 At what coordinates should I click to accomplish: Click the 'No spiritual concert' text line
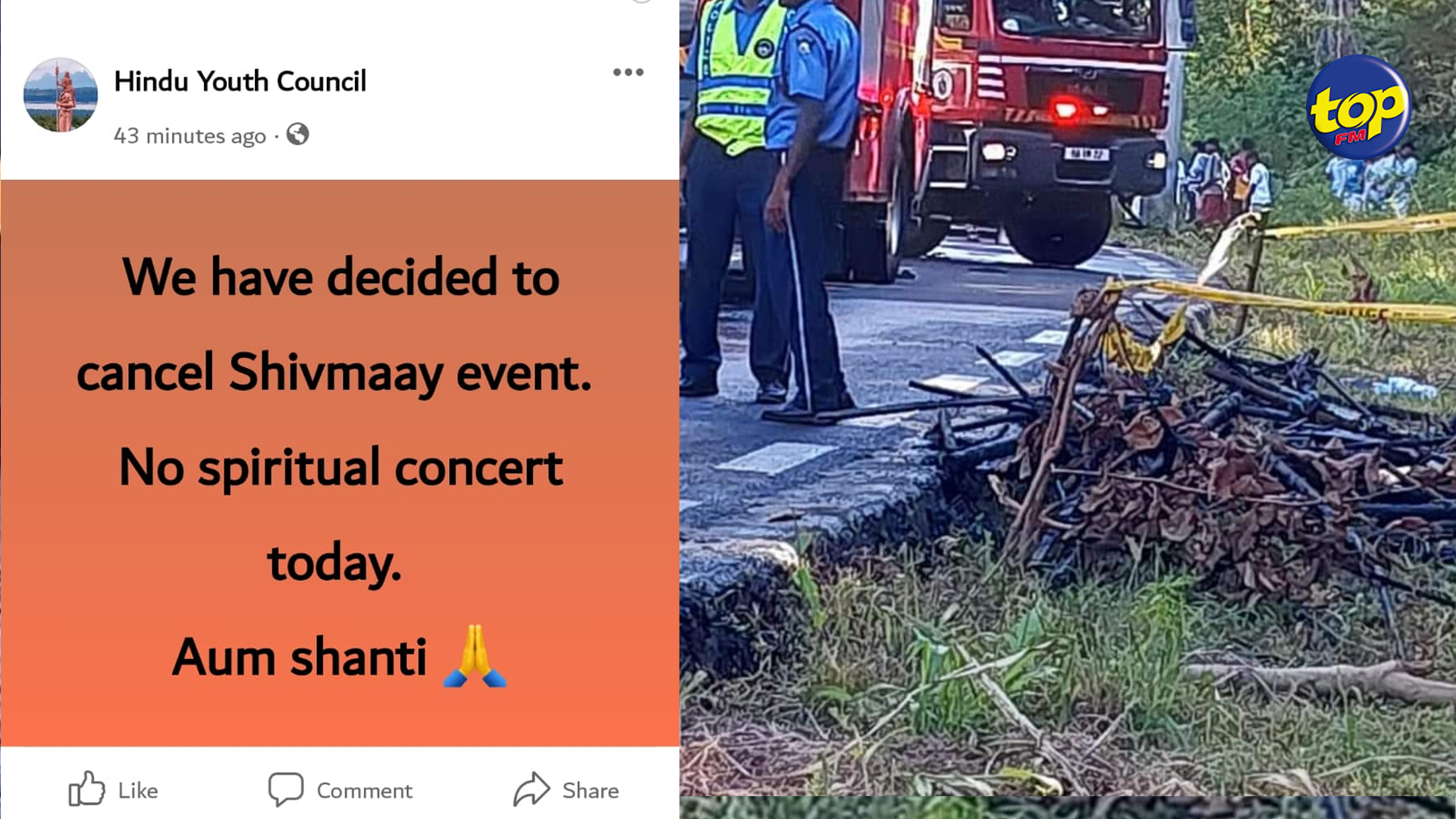click(341, 467)
